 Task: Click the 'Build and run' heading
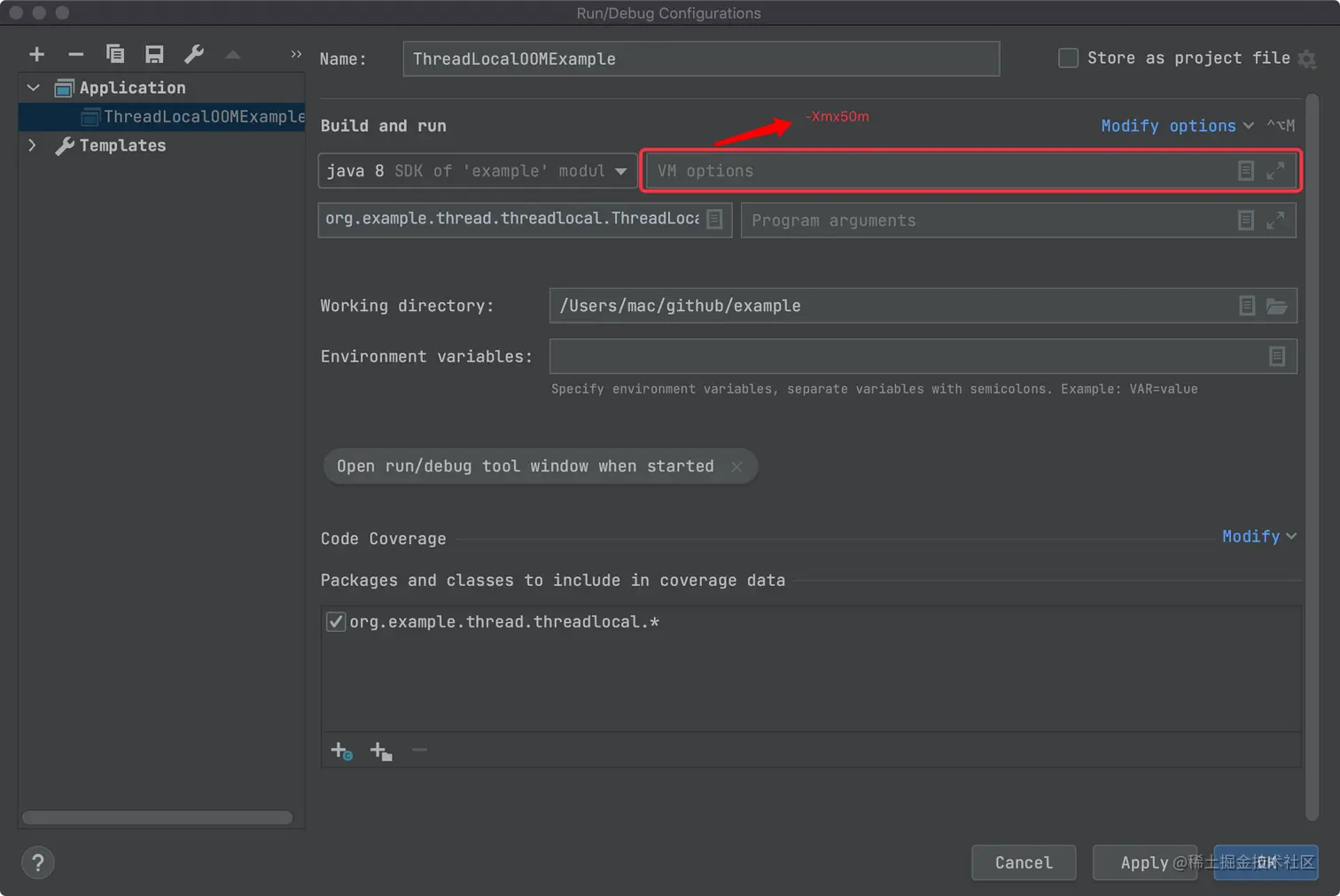[x=383, y=126]
